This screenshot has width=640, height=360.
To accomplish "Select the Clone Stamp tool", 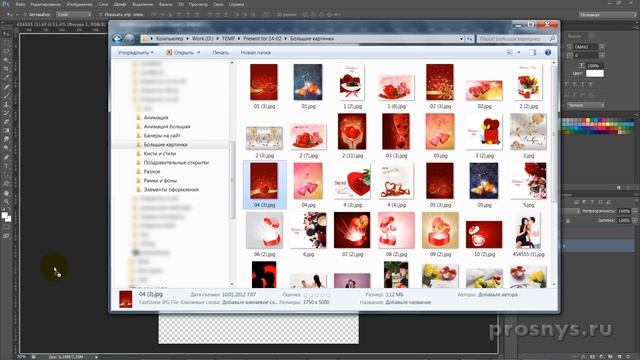I will (6, 105).
